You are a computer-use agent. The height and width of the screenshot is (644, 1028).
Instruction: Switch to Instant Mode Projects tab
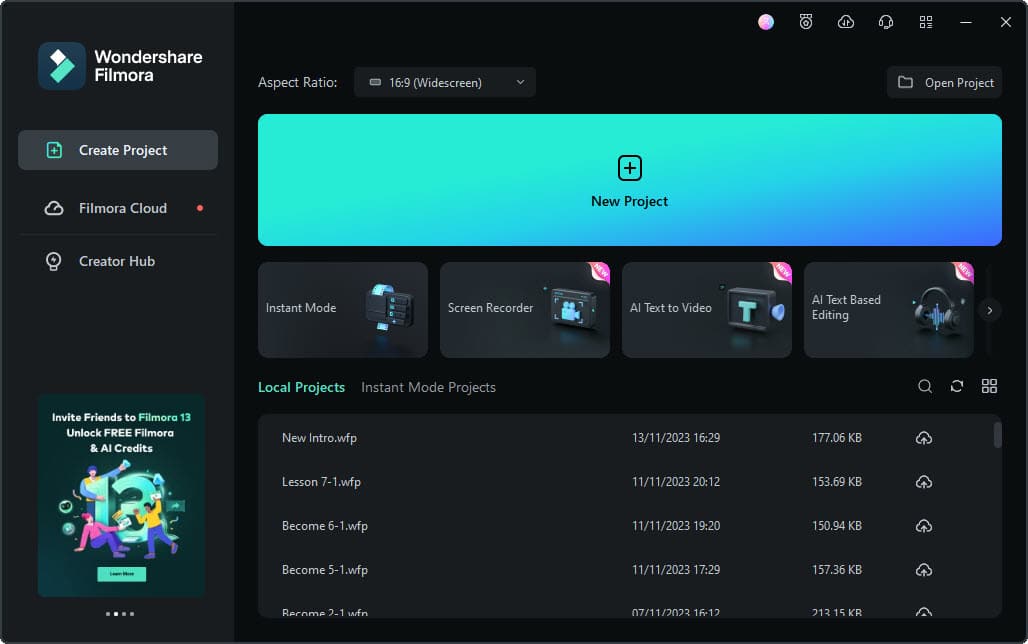(x=428, y=388)
